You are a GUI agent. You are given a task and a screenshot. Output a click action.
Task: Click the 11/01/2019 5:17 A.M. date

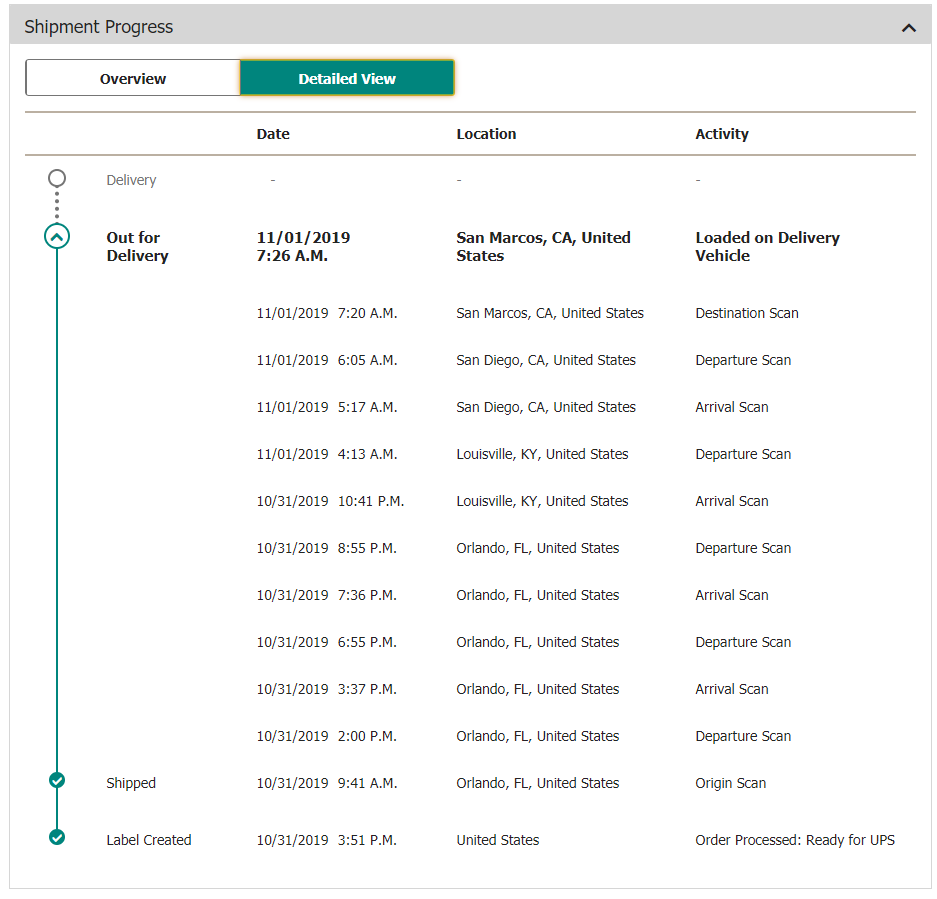coord(327,407)
